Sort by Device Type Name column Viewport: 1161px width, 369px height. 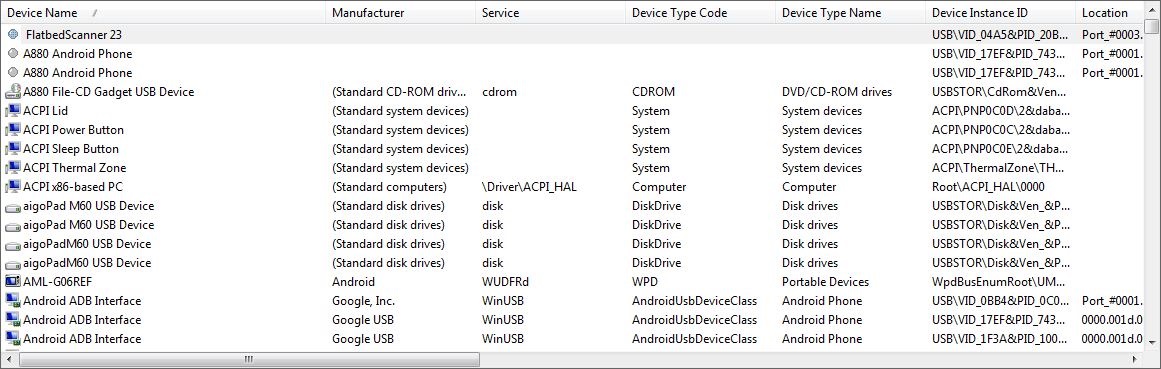click(x=851, y=13)
